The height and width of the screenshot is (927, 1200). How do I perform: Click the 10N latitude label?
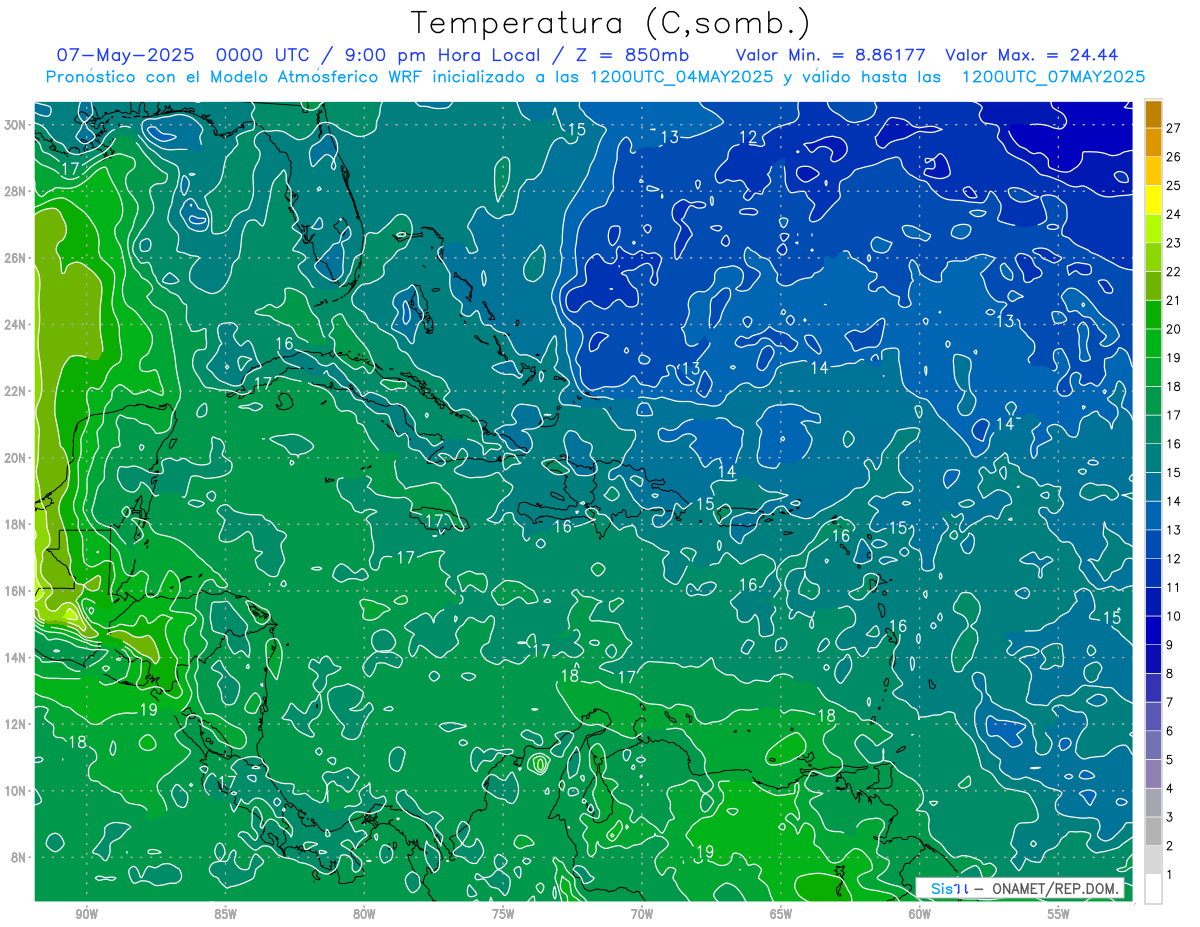[x=16, y=791]
